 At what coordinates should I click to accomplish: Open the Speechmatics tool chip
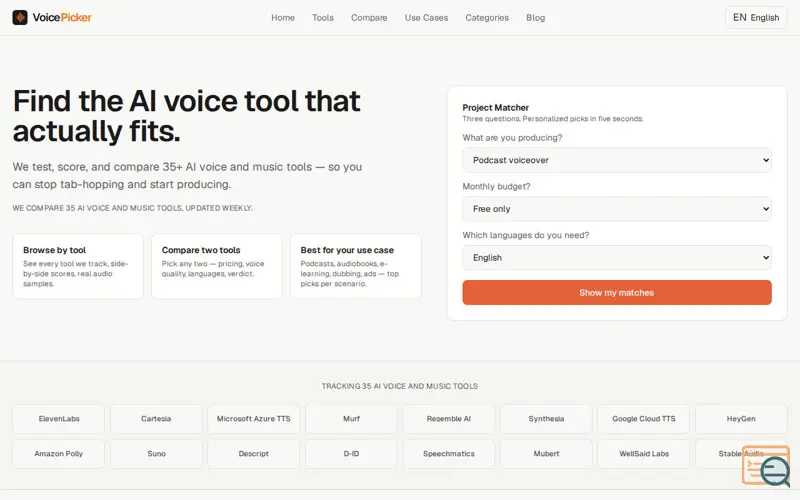click(x=448, y=454)
